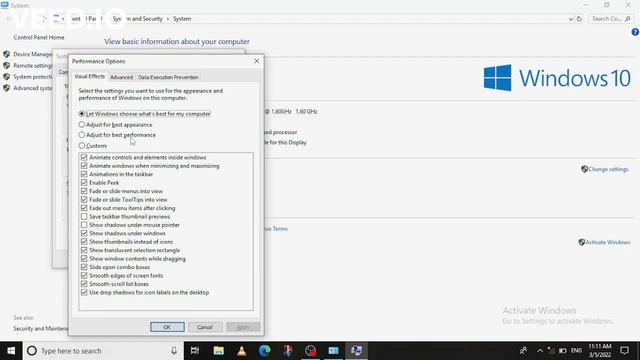Uncheck Animations in the taskbar
This screenshot has width=640, height=360.
[x=84, y=174]
